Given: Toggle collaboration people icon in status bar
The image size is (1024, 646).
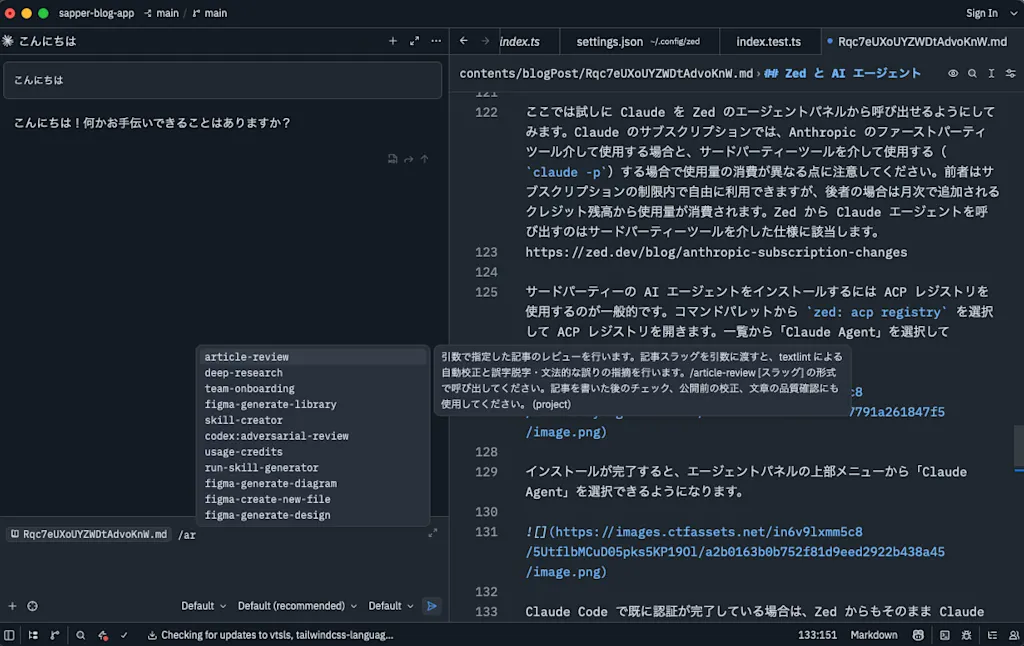Looking at the screenshot, I should [1014, 635].
